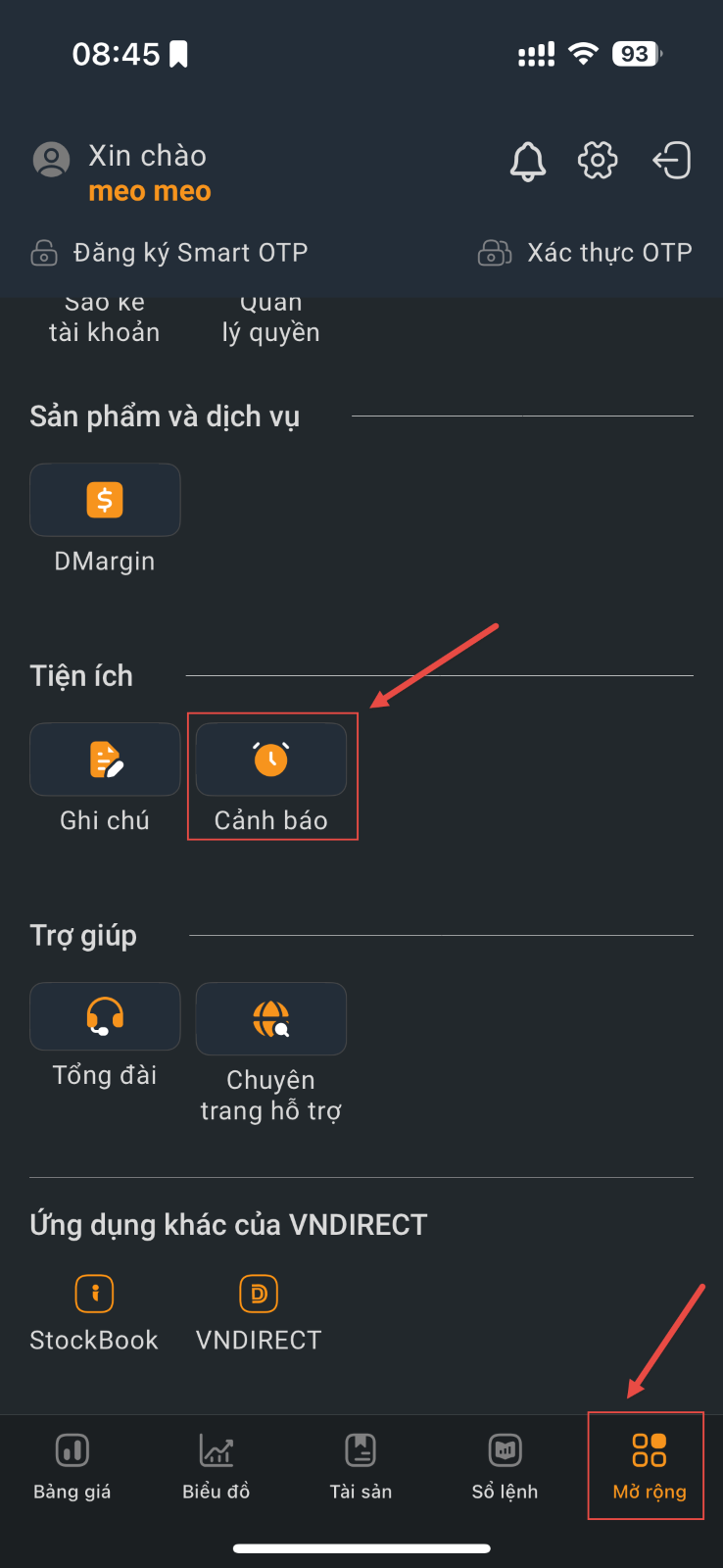723x1568 pixels.
Task: Switch to Bảng giá tab
Action: (x=72, y=1467)
